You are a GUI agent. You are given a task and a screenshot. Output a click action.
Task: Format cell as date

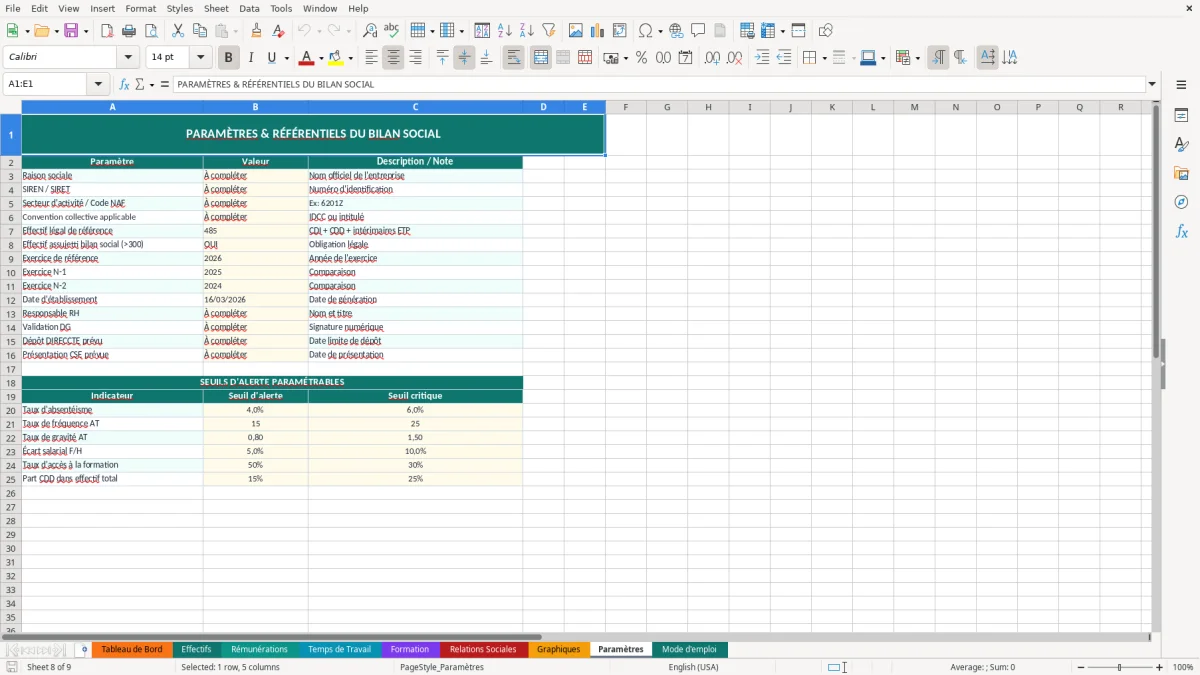[685, 58]
